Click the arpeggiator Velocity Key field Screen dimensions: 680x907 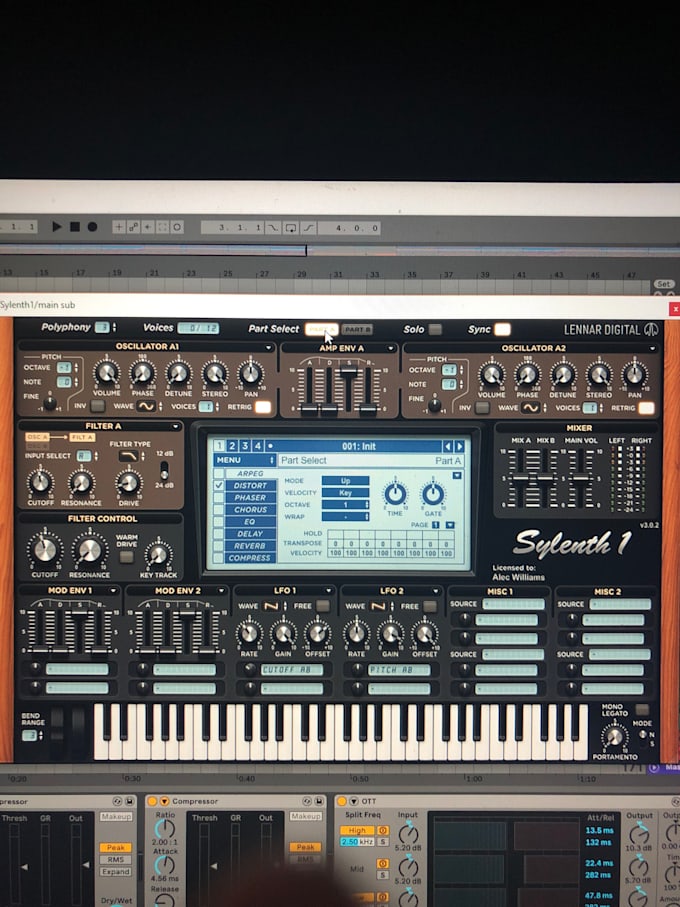[345, 493]
